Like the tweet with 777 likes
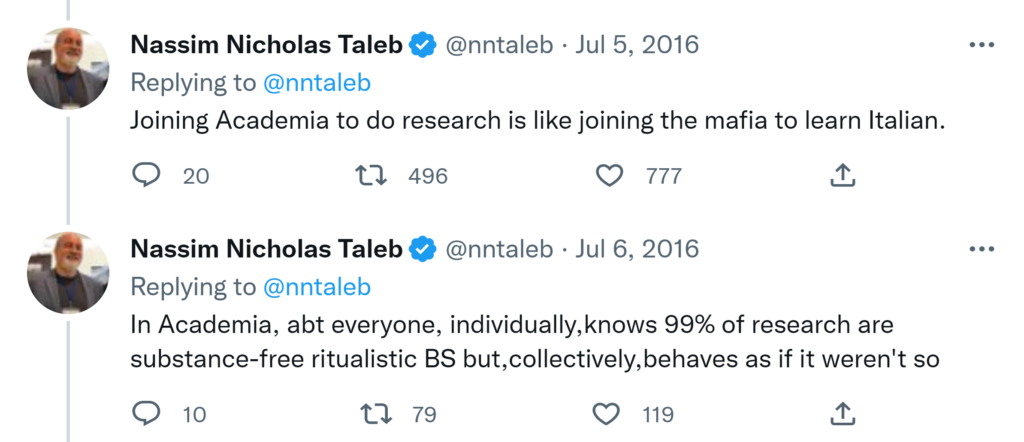The width and height of the screenshot is (1024, 442). click(609, 176)
